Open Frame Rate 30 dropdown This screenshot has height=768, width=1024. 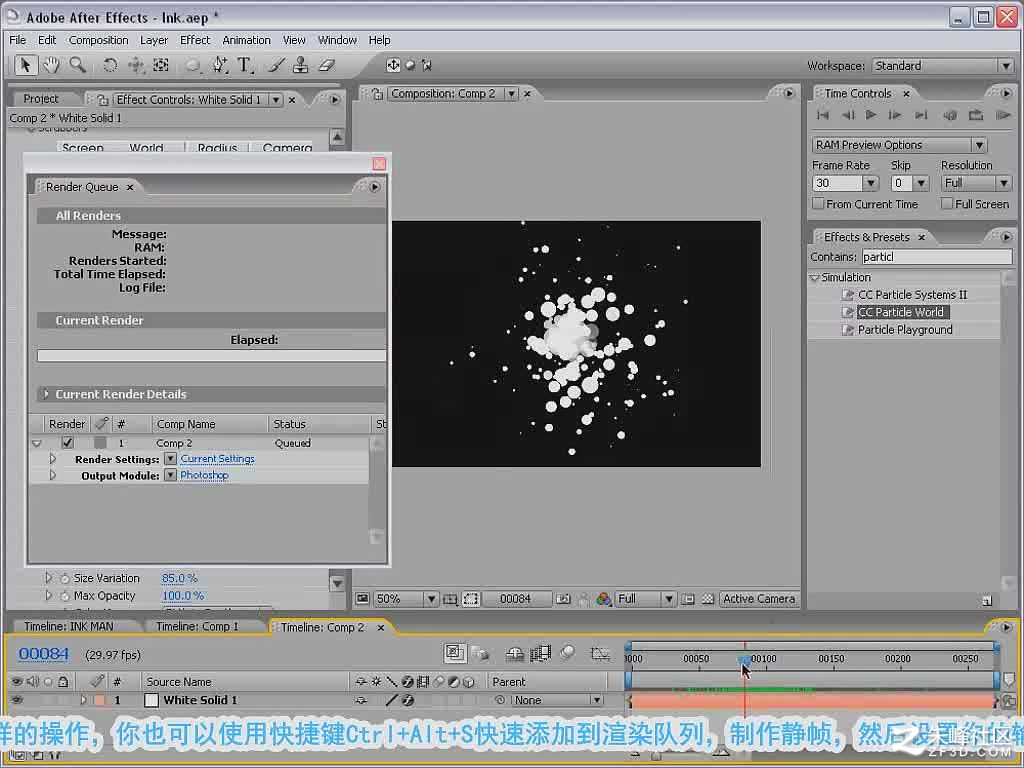871,184
